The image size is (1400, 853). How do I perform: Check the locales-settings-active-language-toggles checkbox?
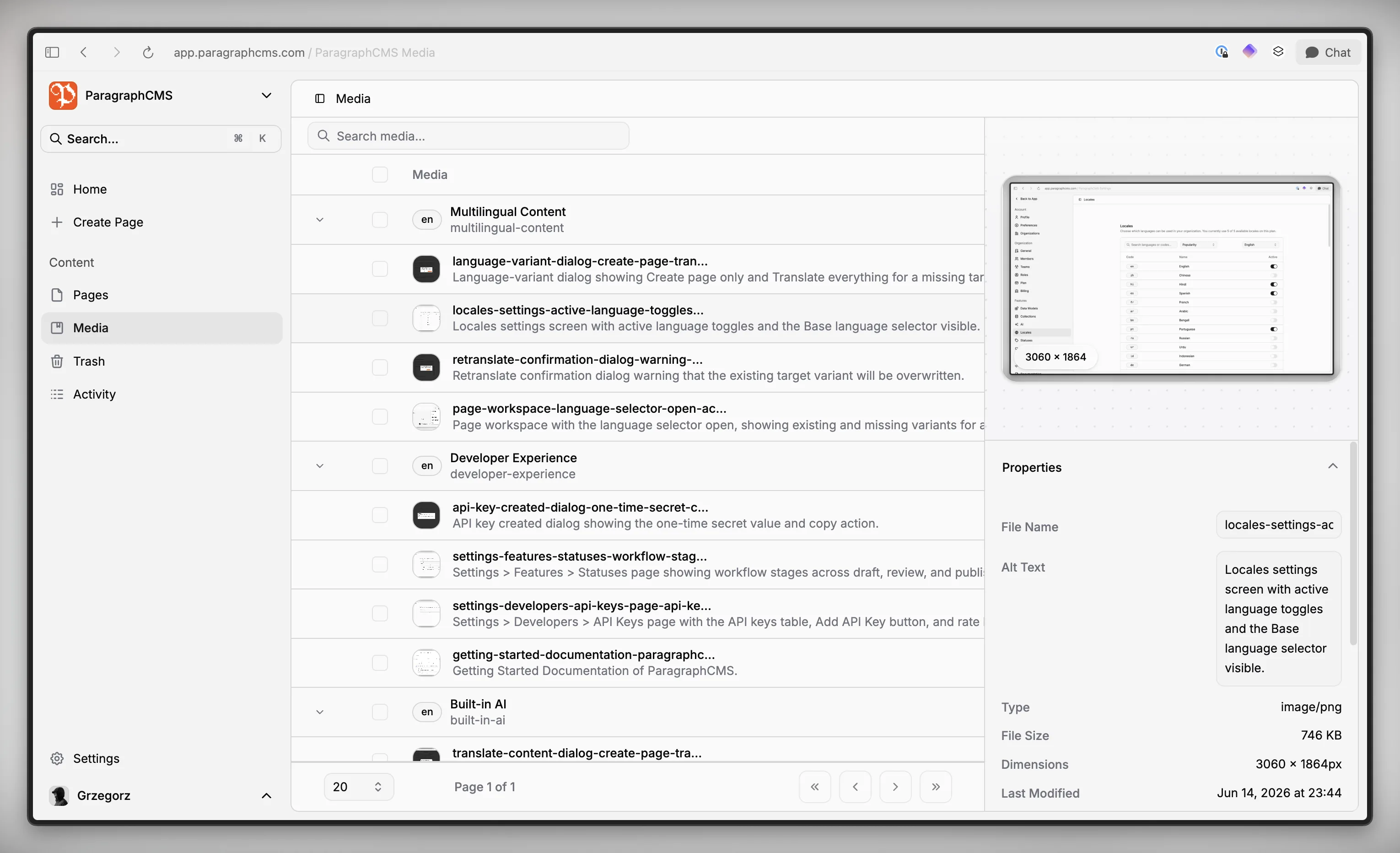(x=380, y=318)
